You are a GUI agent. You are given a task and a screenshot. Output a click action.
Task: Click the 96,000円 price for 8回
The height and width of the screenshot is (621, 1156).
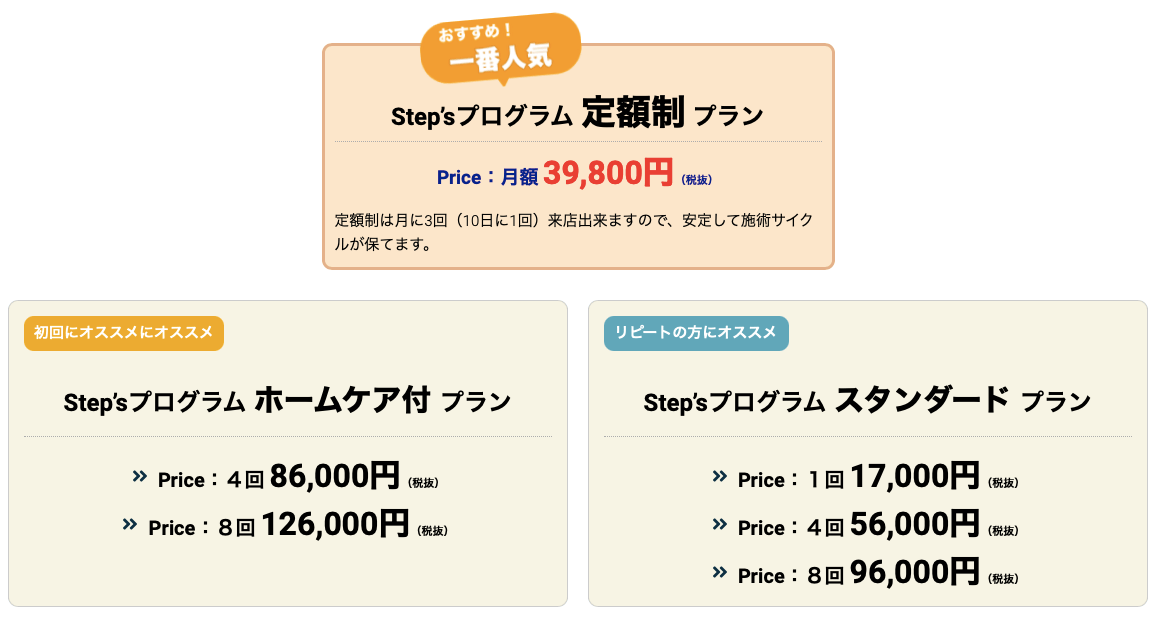(914, 573)
